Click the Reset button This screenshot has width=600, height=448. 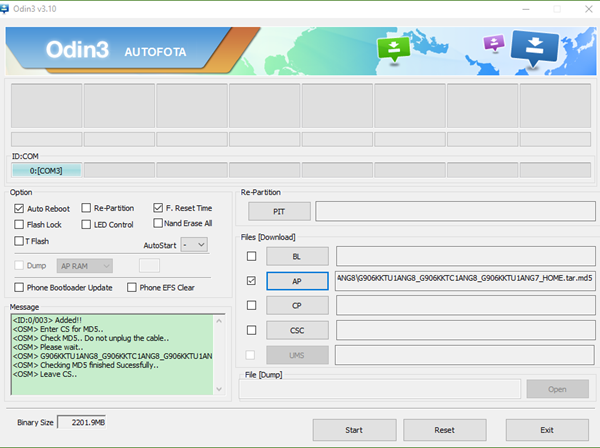tap(445, 430)
